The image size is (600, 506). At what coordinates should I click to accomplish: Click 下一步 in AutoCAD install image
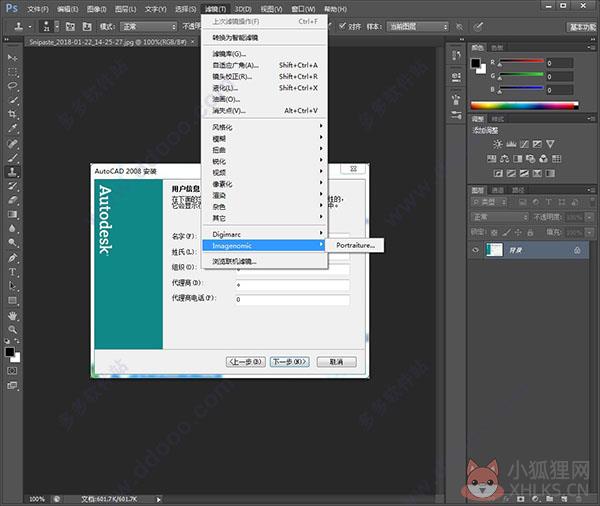point(290,362)
